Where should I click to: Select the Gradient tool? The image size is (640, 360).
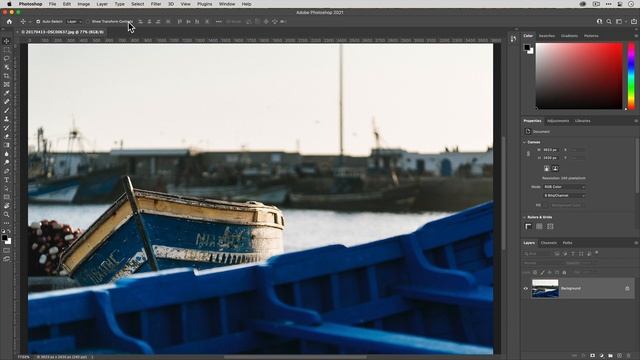tap(7, 145)
